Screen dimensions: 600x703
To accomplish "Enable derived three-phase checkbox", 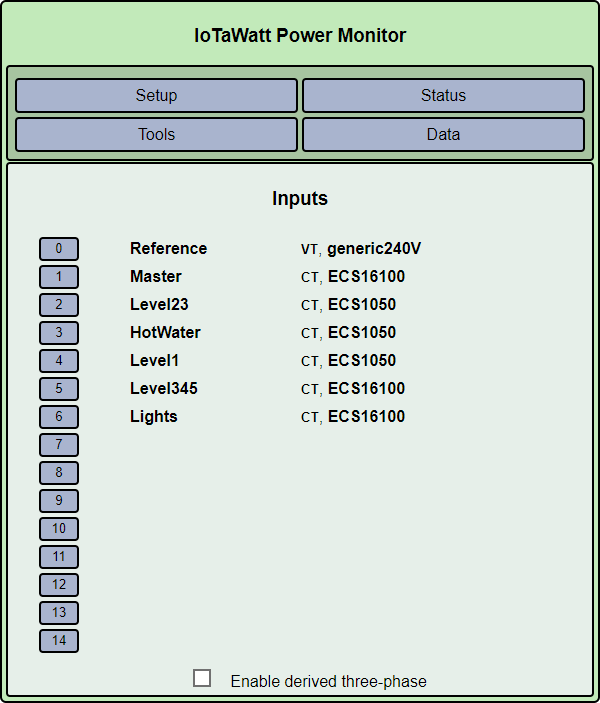I will coord(202,678).
